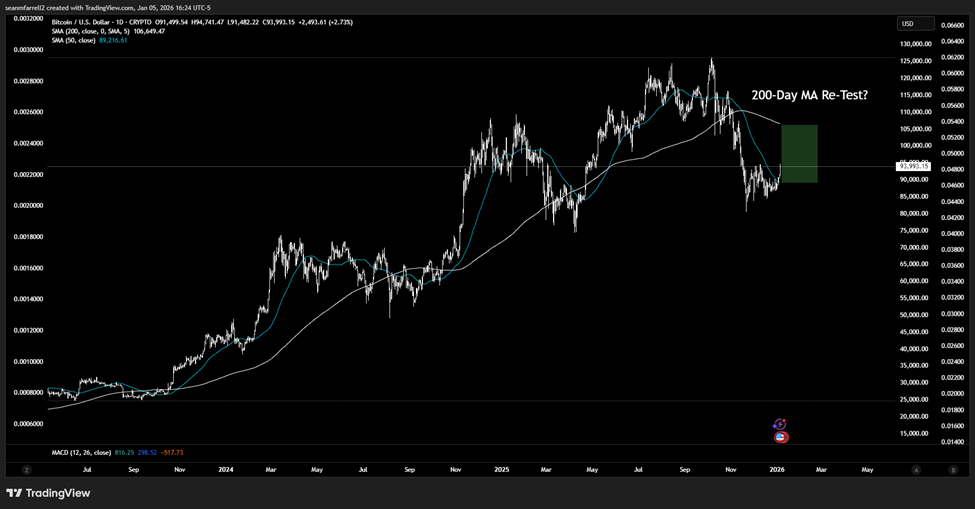Click the 2025 label on time axis

501,468
